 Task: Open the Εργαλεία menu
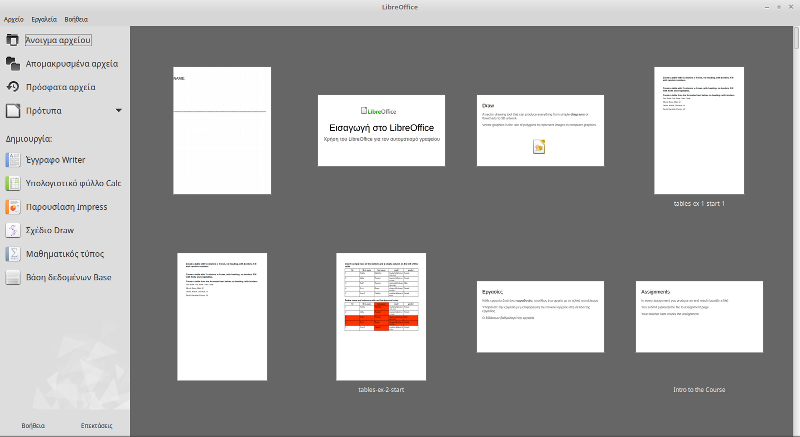pos(44,19)
